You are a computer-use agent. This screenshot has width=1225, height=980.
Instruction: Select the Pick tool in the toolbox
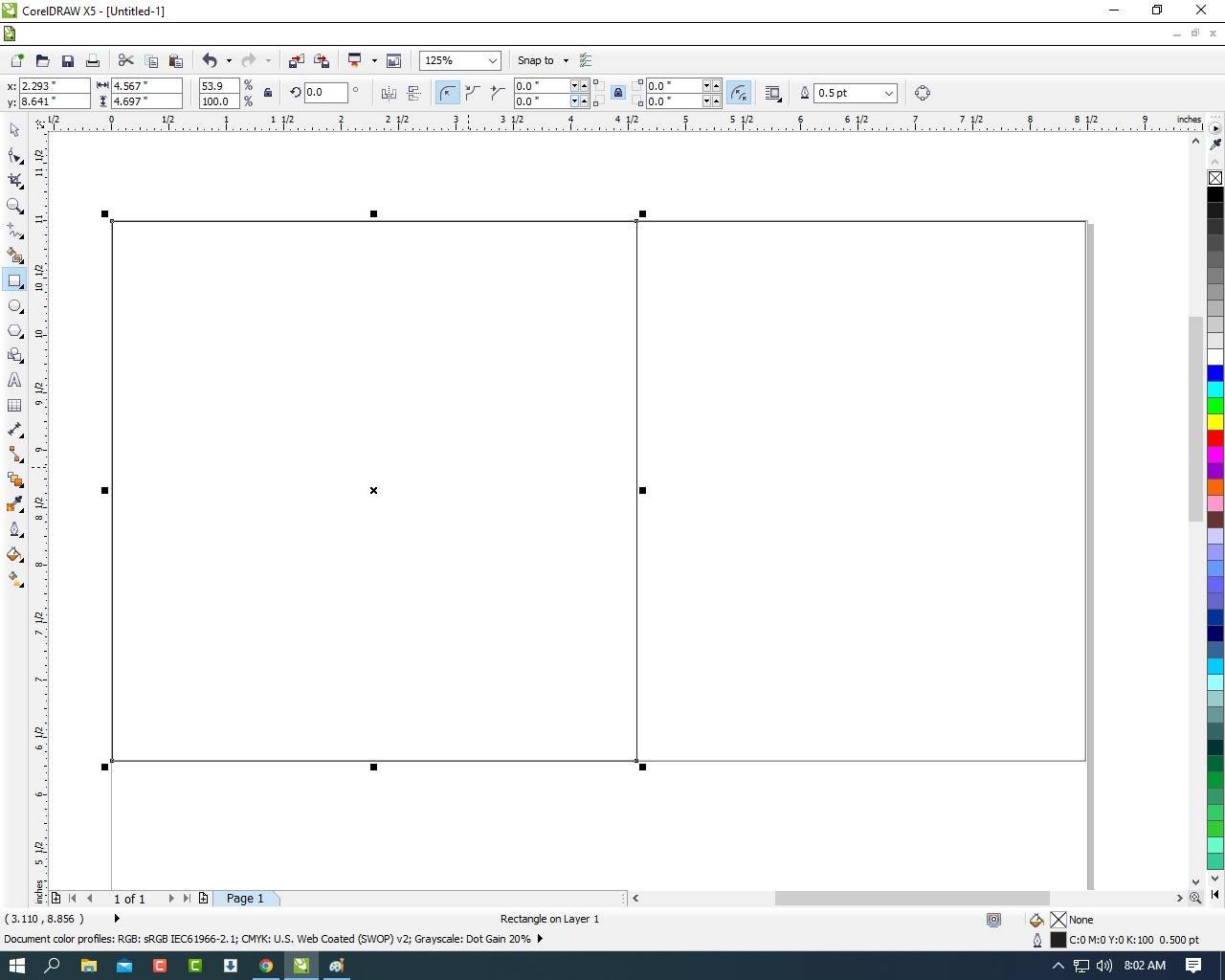pos(14,130)
